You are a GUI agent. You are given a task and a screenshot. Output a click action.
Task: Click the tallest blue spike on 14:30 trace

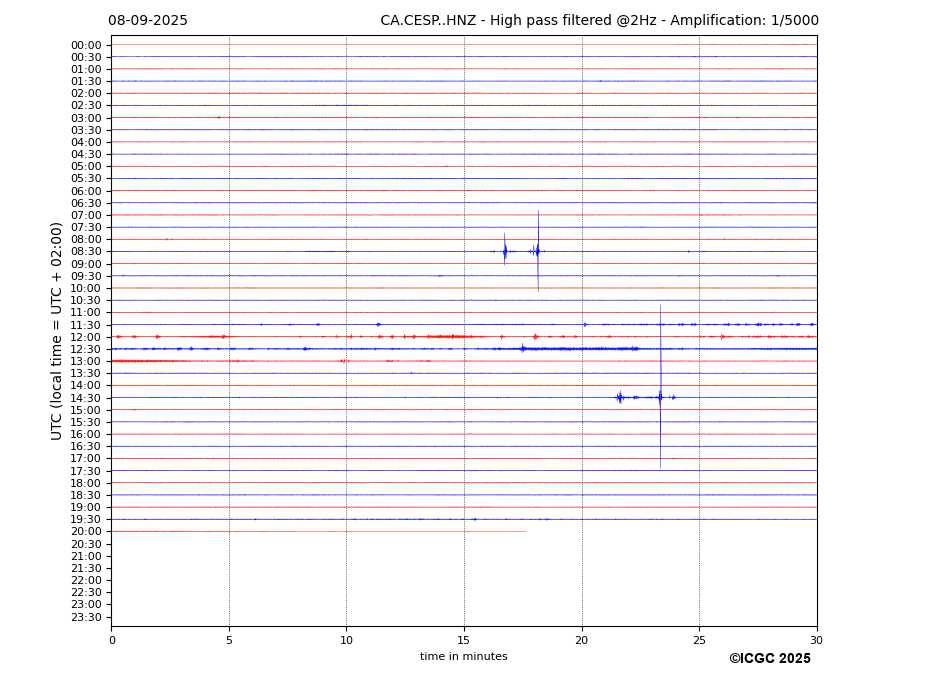coord(660,387)
